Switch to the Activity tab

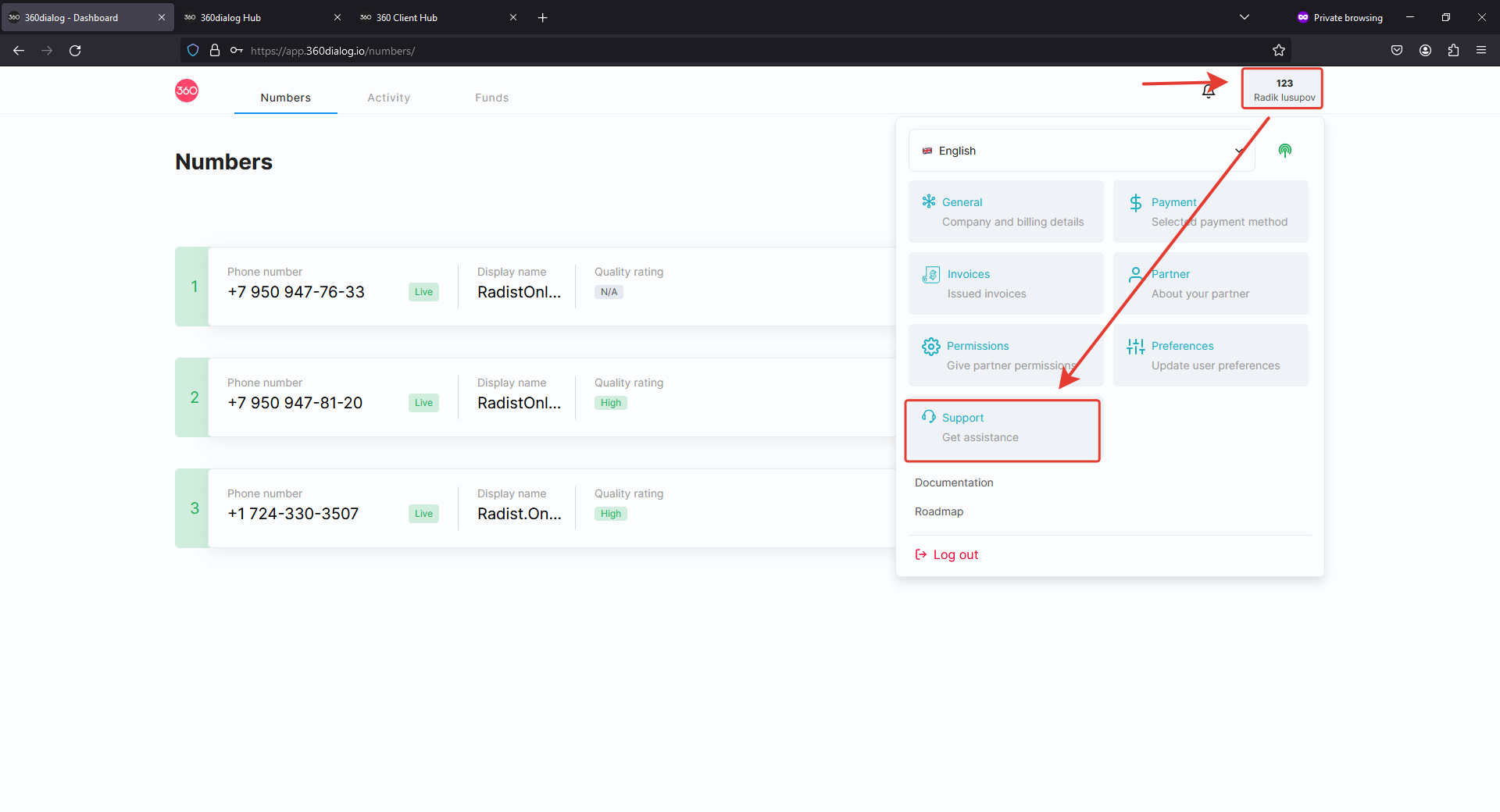tap(389, 98)
